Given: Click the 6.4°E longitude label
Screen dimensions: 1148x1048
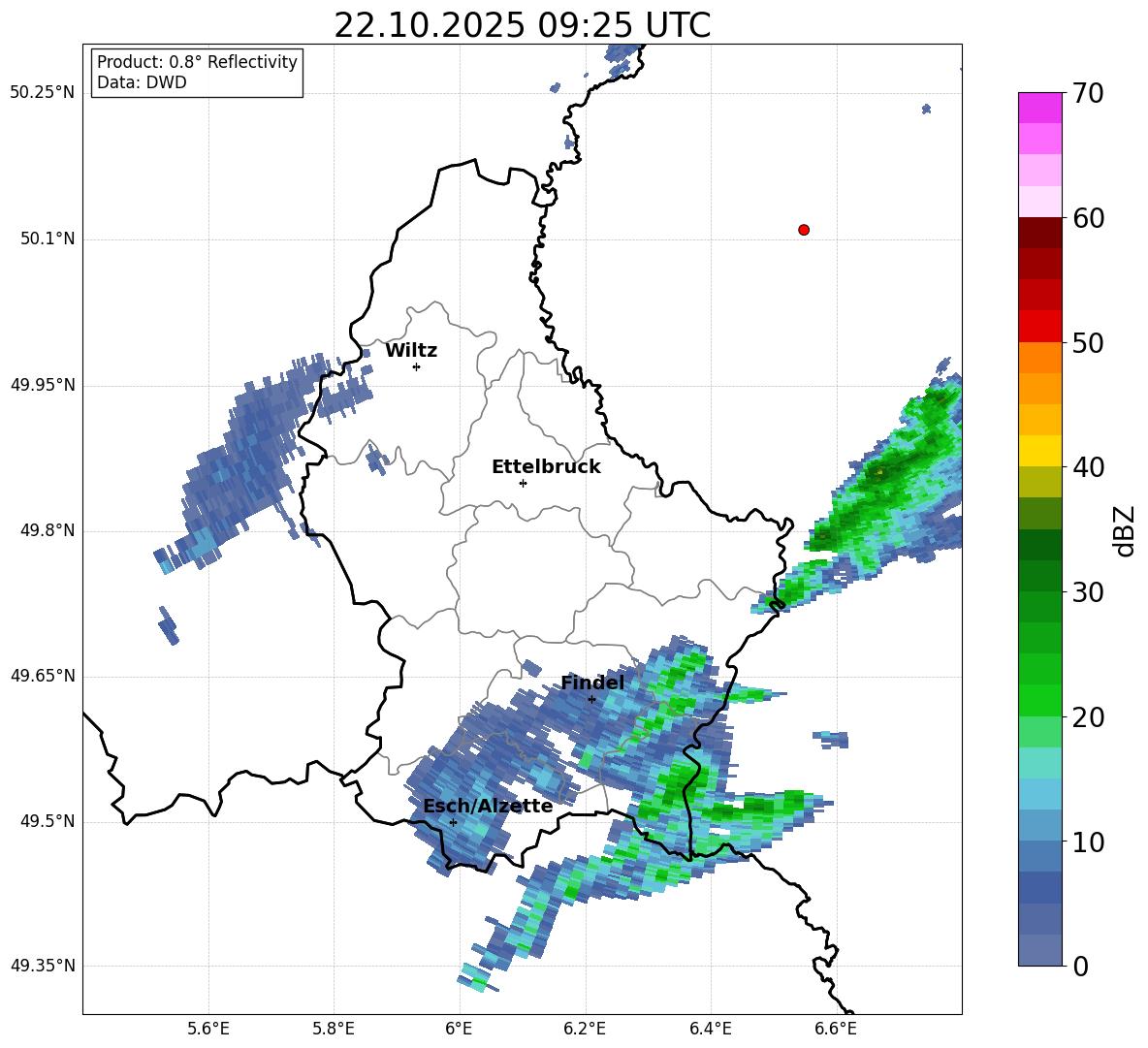Looking at the screenshot, I should click(710, 1029).
